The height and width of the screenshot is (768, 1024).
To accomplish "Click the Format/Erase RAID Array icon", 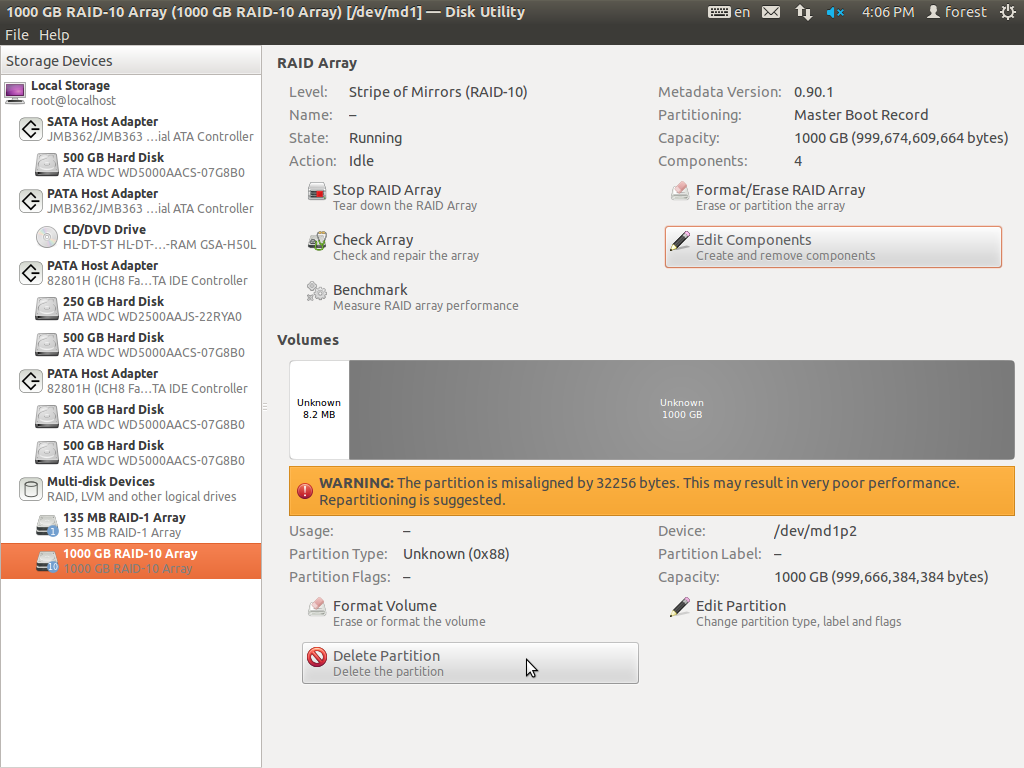I will pos(680,191).
